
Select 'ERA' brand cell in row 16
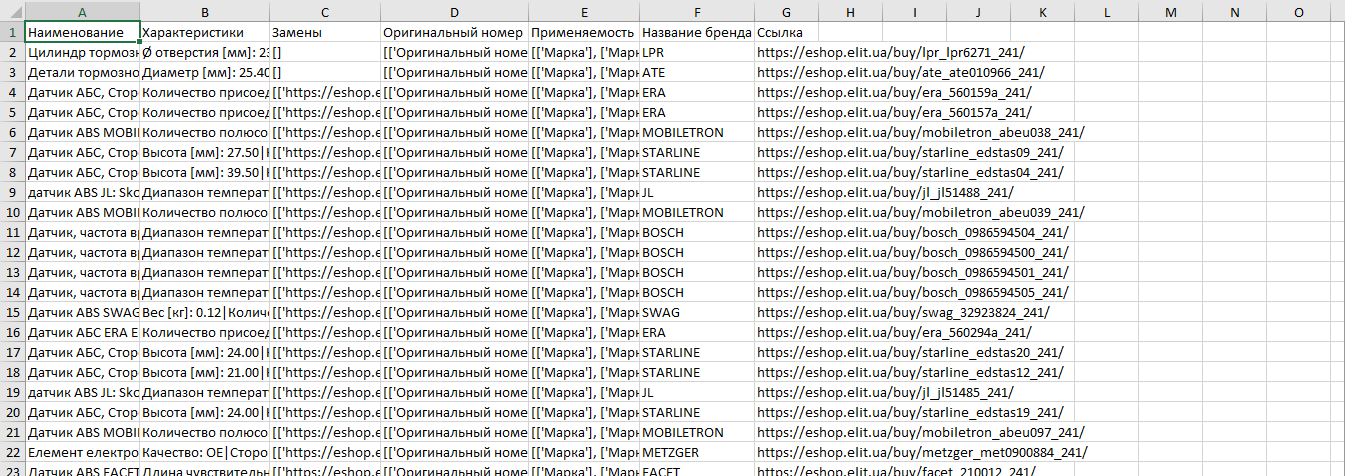(x=696, y=332)
